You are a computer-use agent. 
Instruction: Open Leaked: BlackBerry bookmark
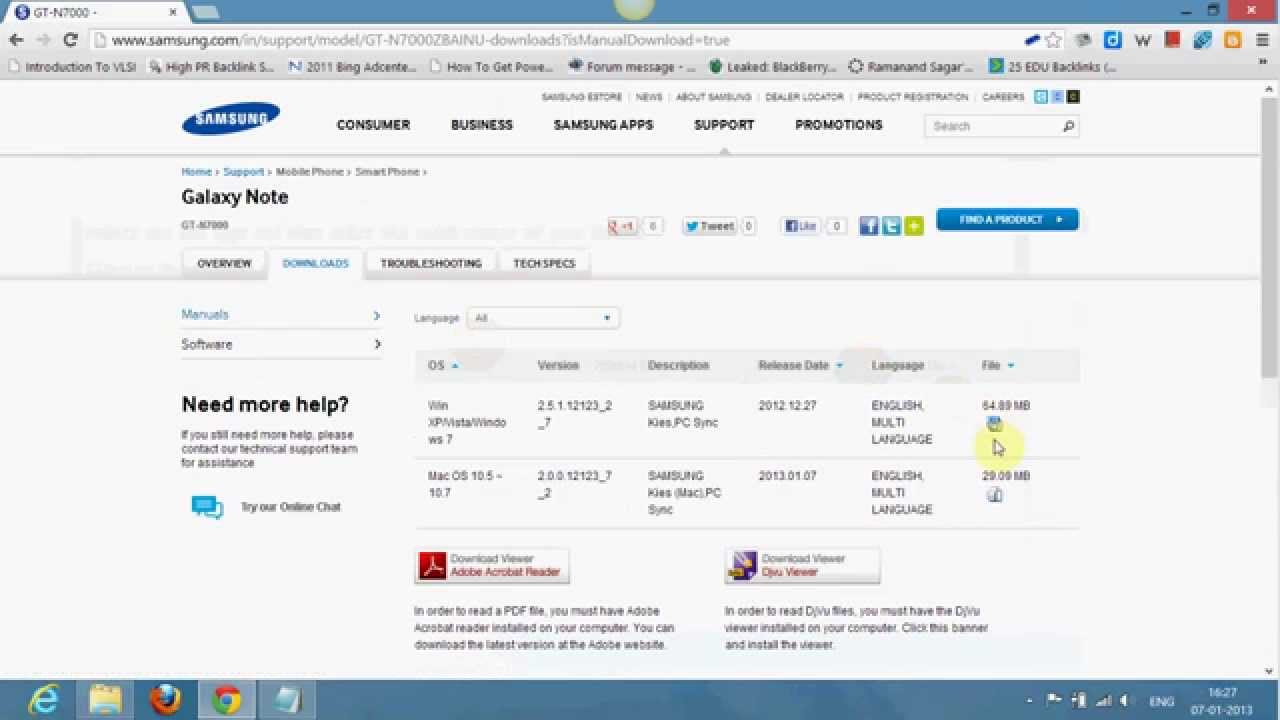coord(773,67)
